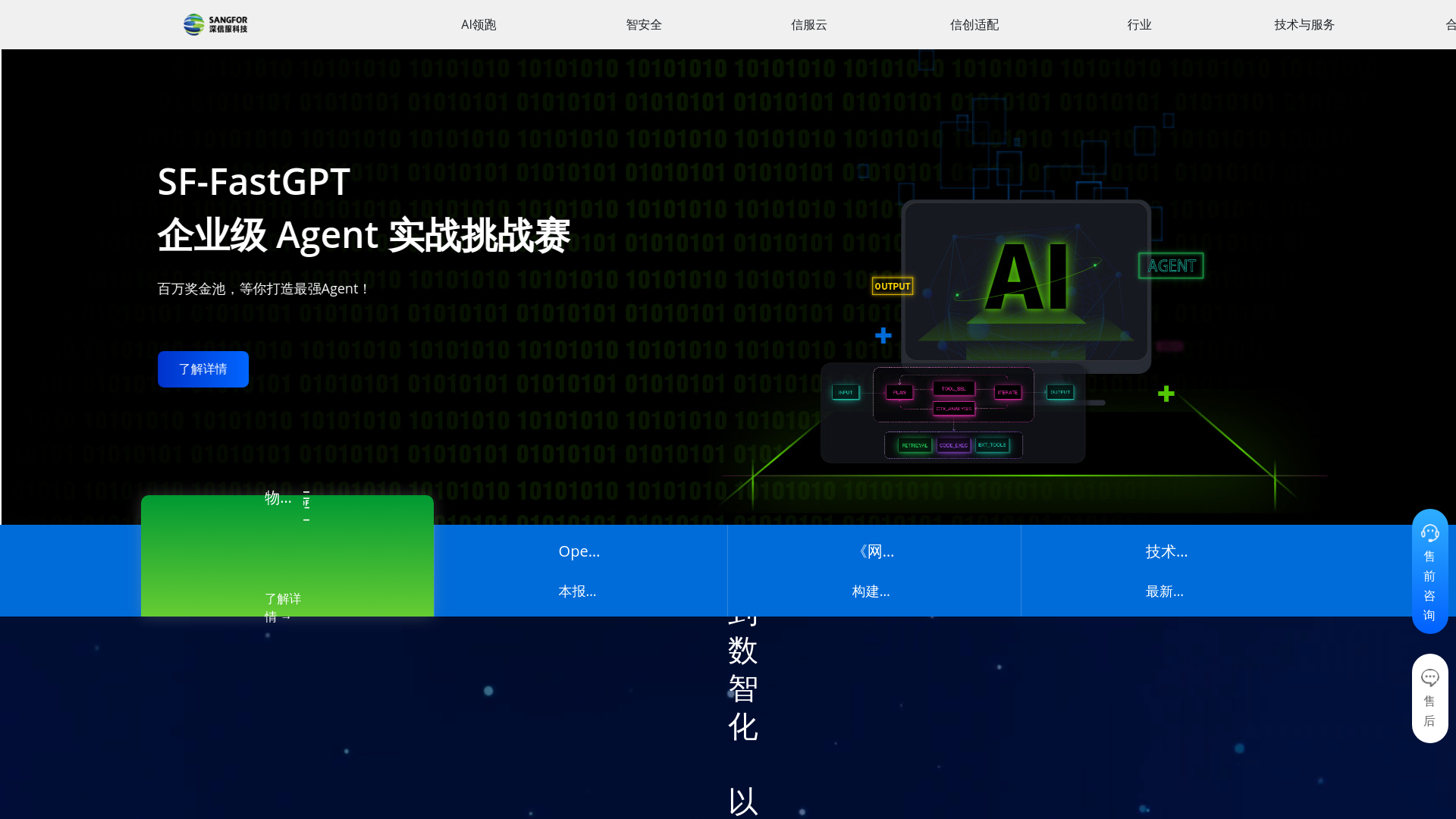
Task: Click the 最新... subtitle text
Action: click(x=1164, y=591)
